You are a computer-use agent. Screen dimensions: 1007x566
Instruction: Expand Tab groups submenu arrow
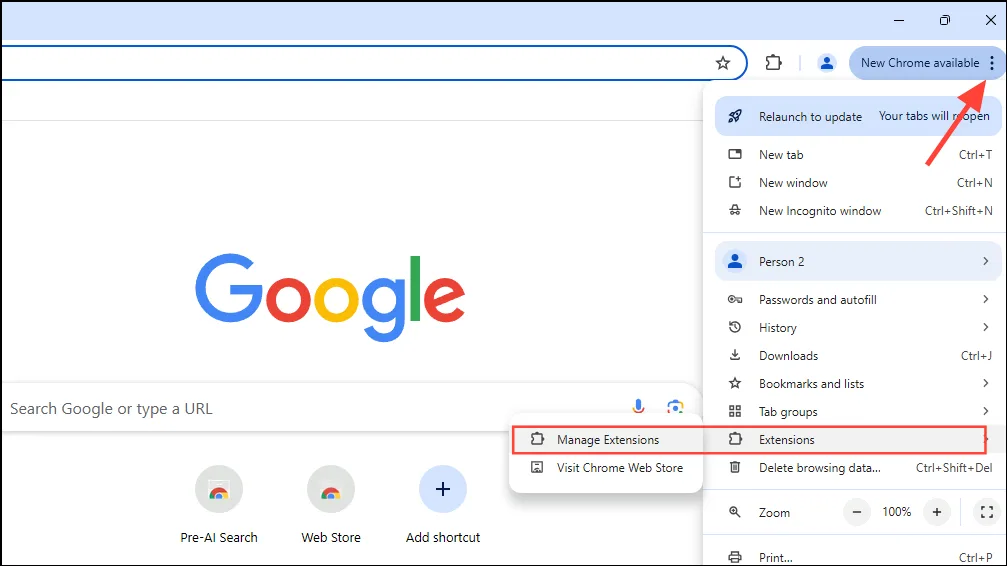(x=985, y=411)
